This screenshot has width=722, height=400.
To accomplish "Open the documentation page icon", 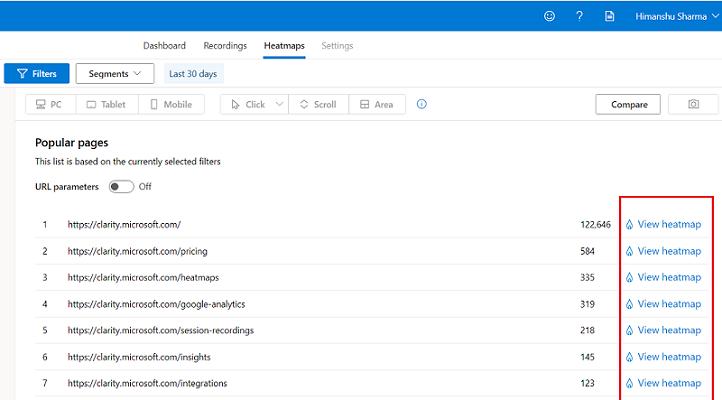I will [x=609, y=16].
